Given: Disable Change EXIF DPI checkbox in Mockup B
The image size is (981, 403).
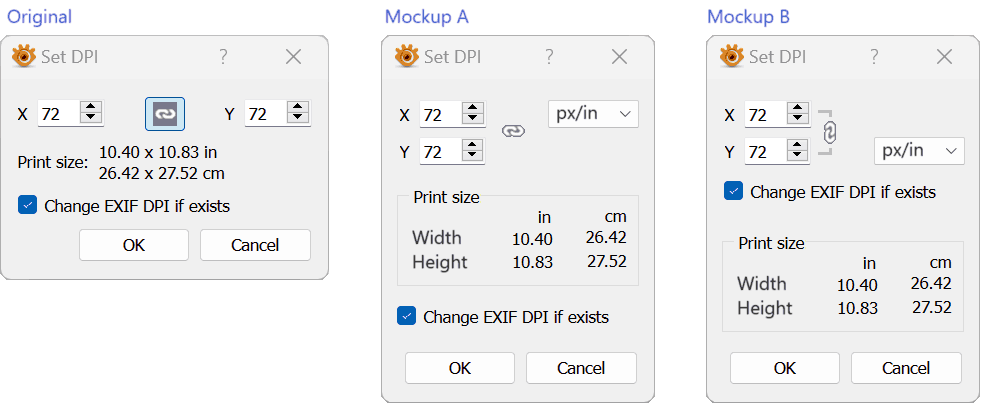Looking at the screenshot, I should coord(733,191).
